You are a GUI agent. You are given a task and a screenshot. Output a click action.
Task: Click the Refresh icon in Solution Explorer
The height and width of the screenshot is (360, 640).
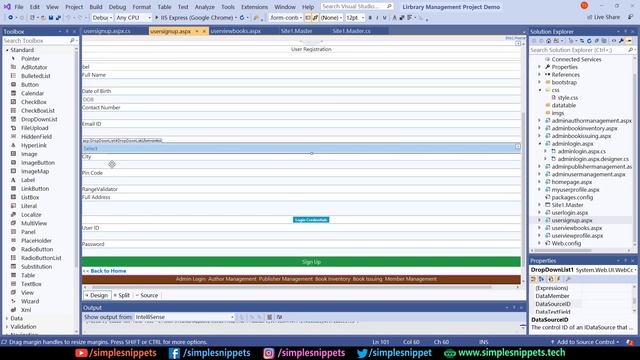tap(589, 41)
